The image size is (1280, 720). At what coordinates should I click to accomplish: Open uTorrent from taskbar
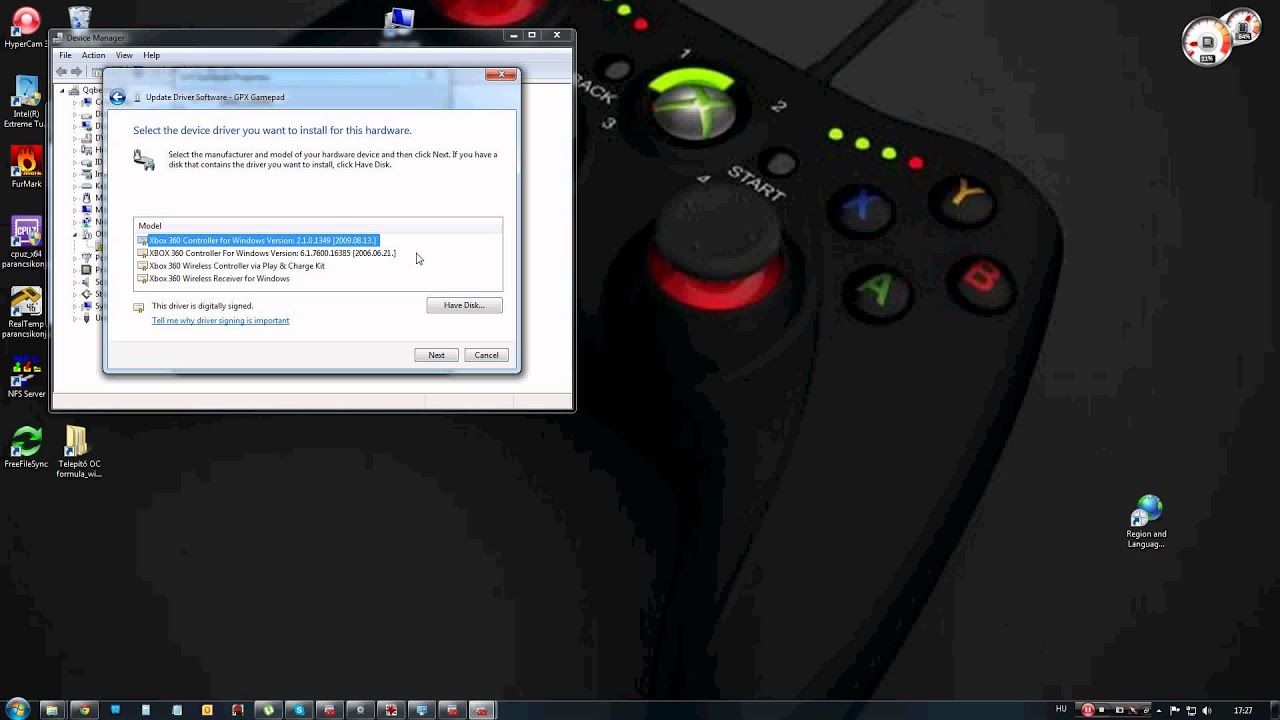pyautogui.click(x=268, y=710)
